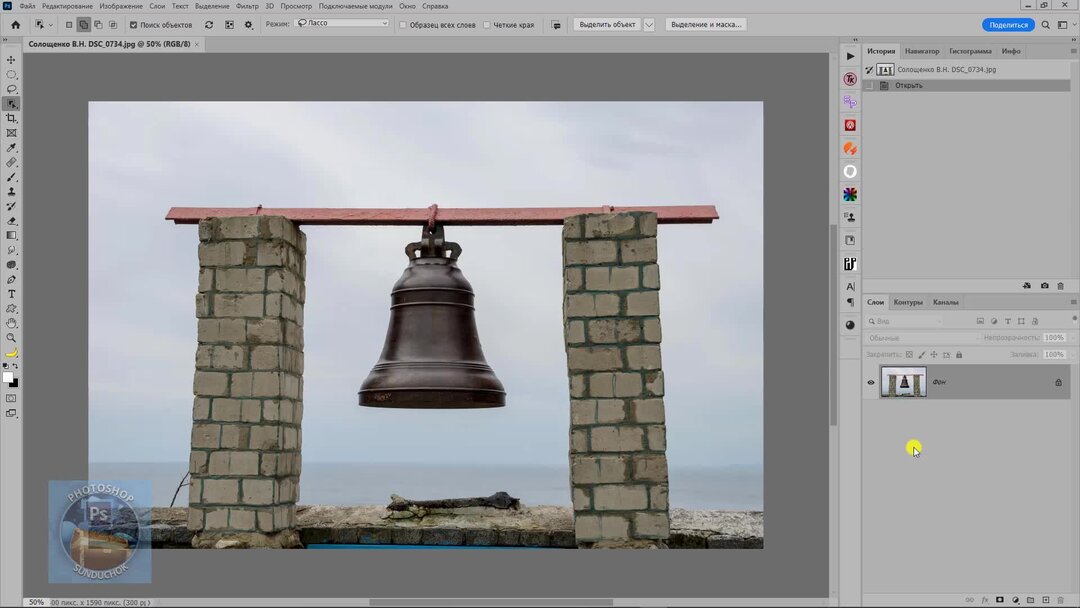Image resolution: width=1080 pixels, height=608 pixels.
Task: Choose Subtract from Selection mode icon
Action: pyautogui.click(x=98, y=25)
